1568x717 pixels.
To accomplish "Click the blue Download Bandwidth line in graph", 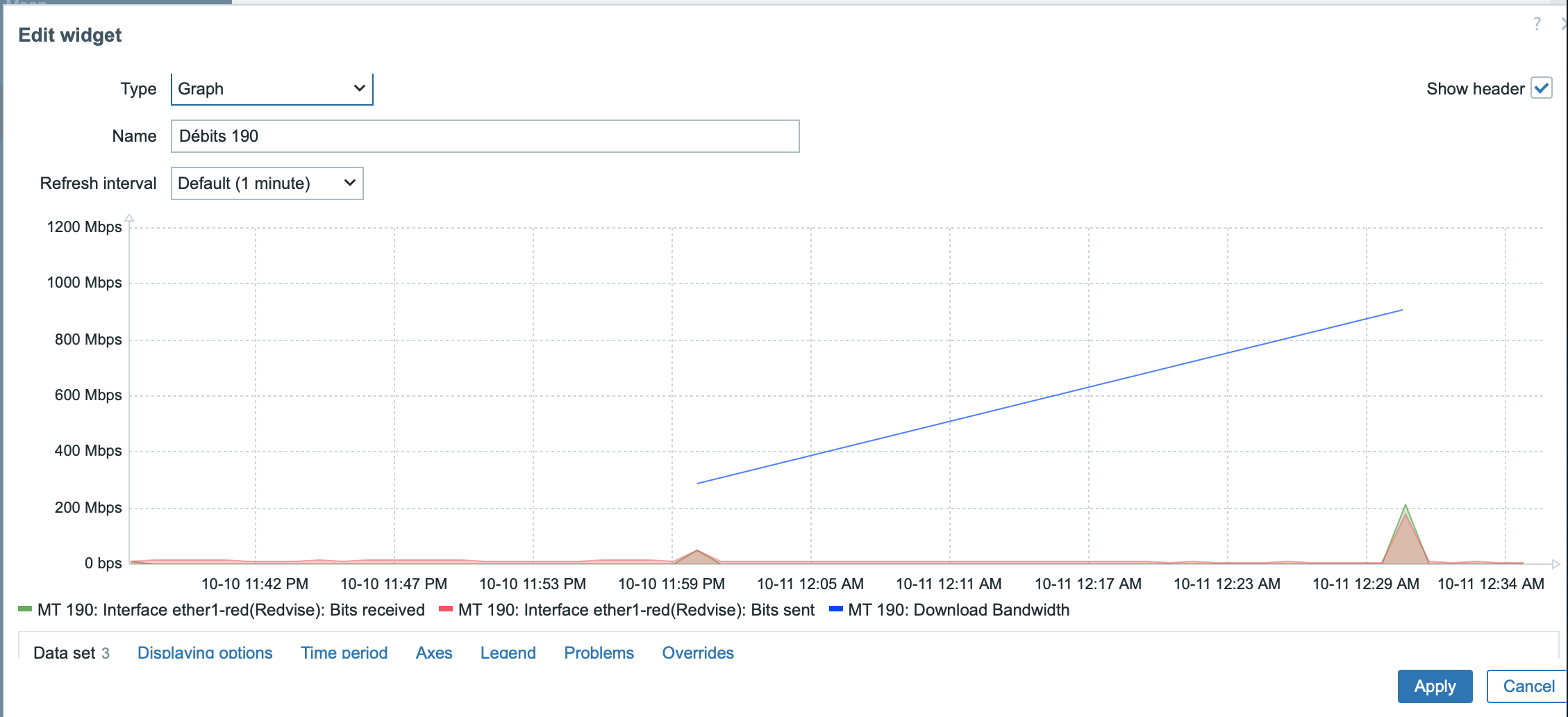I will pos(1050,397).
